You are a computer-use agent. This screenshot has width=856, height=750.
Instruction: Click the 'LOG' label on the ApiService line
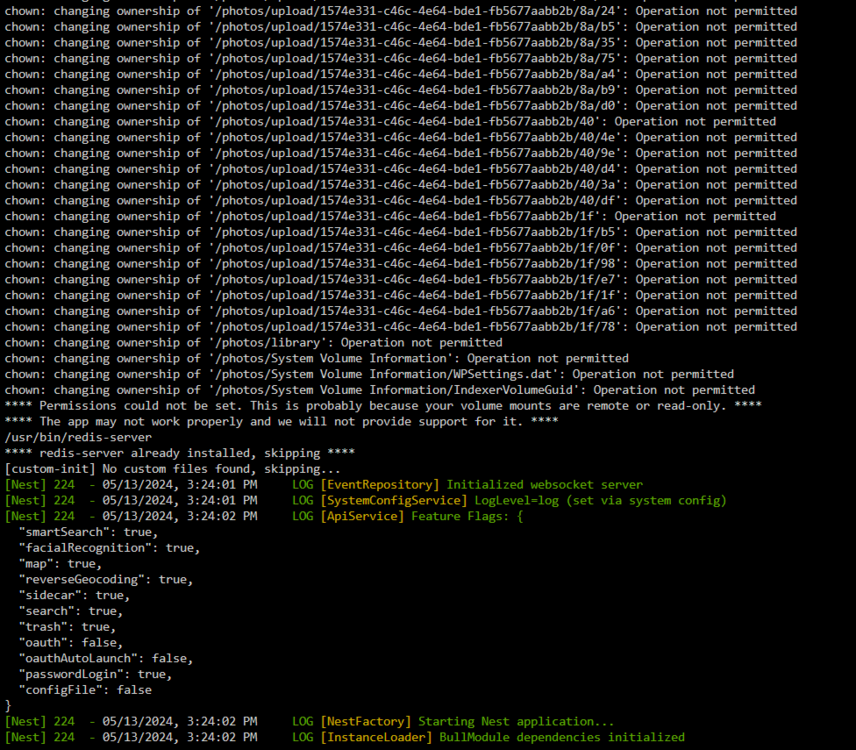303,517
